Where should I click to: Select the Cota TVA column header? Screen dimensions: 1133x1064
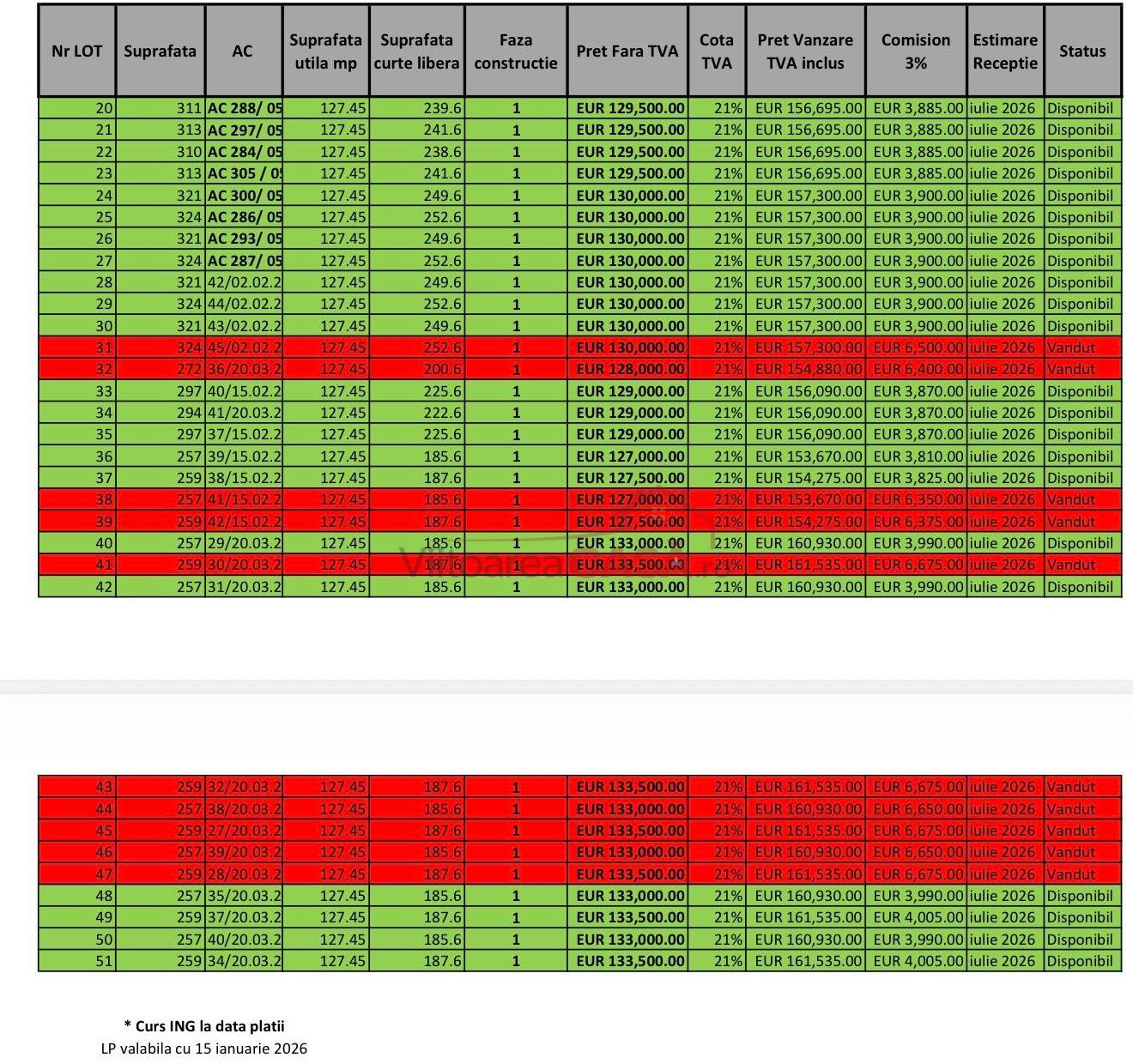(x=716, y=51)
